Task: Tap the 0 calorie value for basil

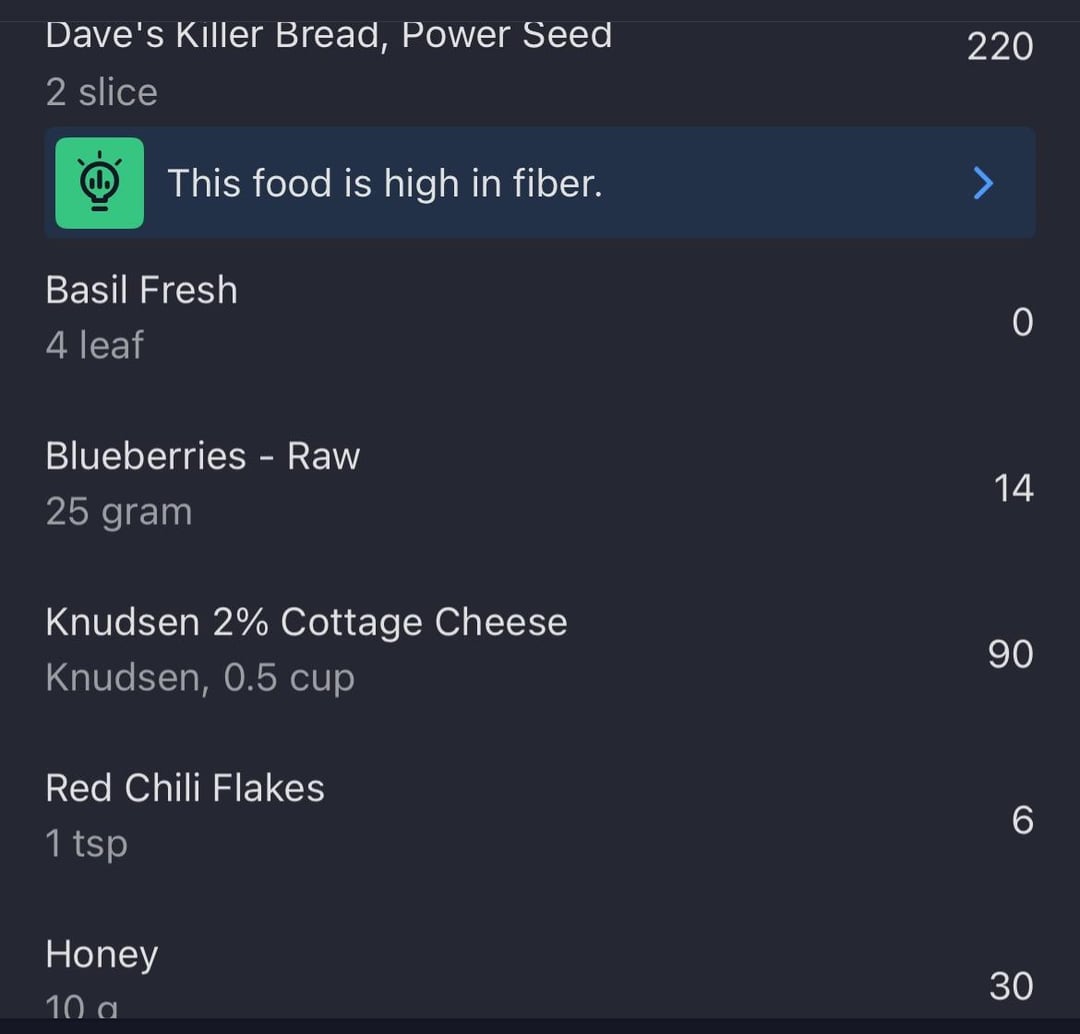Action: click(1023, 322)
